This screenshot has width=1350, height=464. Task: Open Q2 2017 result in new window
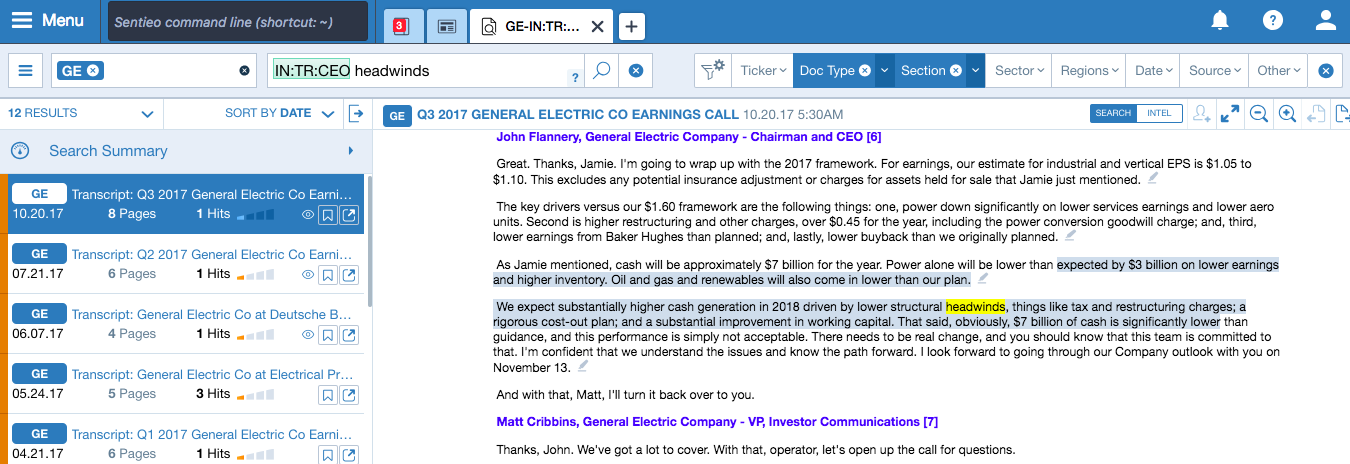[x=350, y=275]
